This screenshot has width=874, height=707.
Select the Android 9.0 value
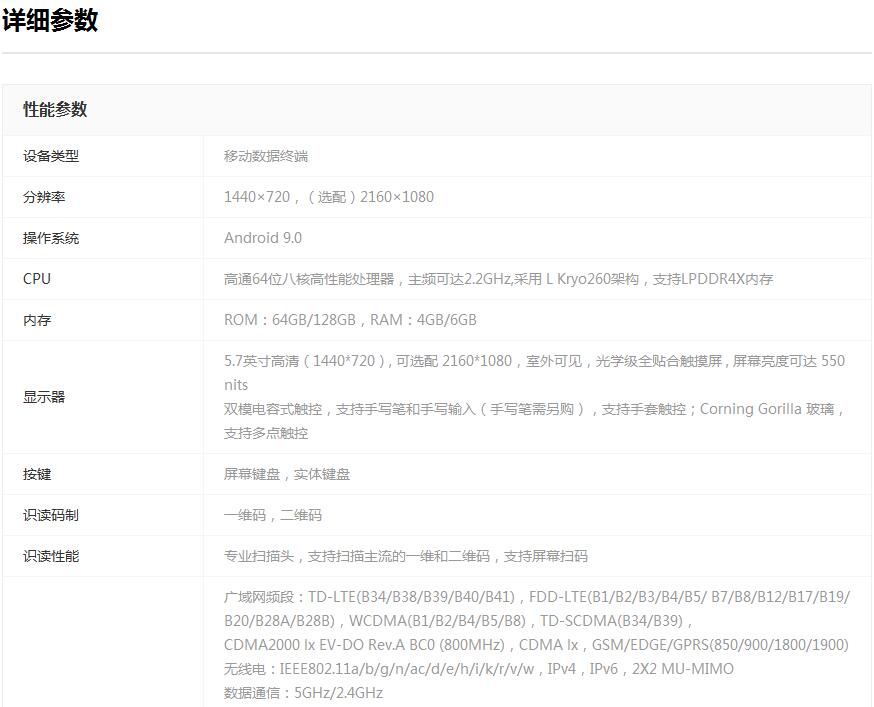coord(262,238)
